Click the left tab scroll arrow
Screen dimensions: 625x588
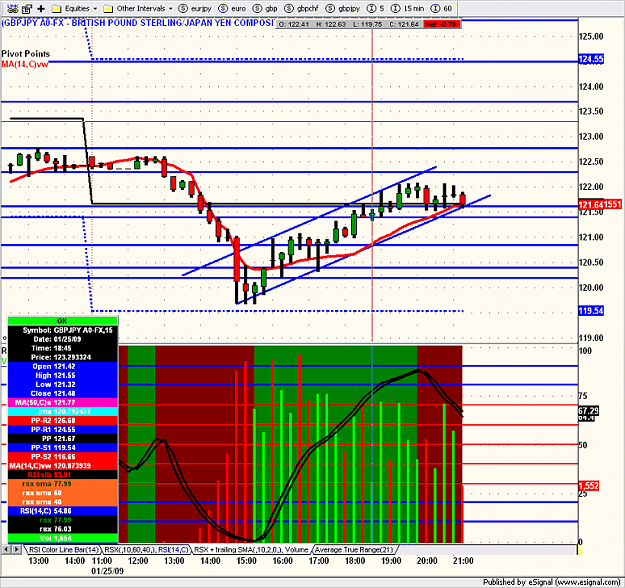pos(6,550)
